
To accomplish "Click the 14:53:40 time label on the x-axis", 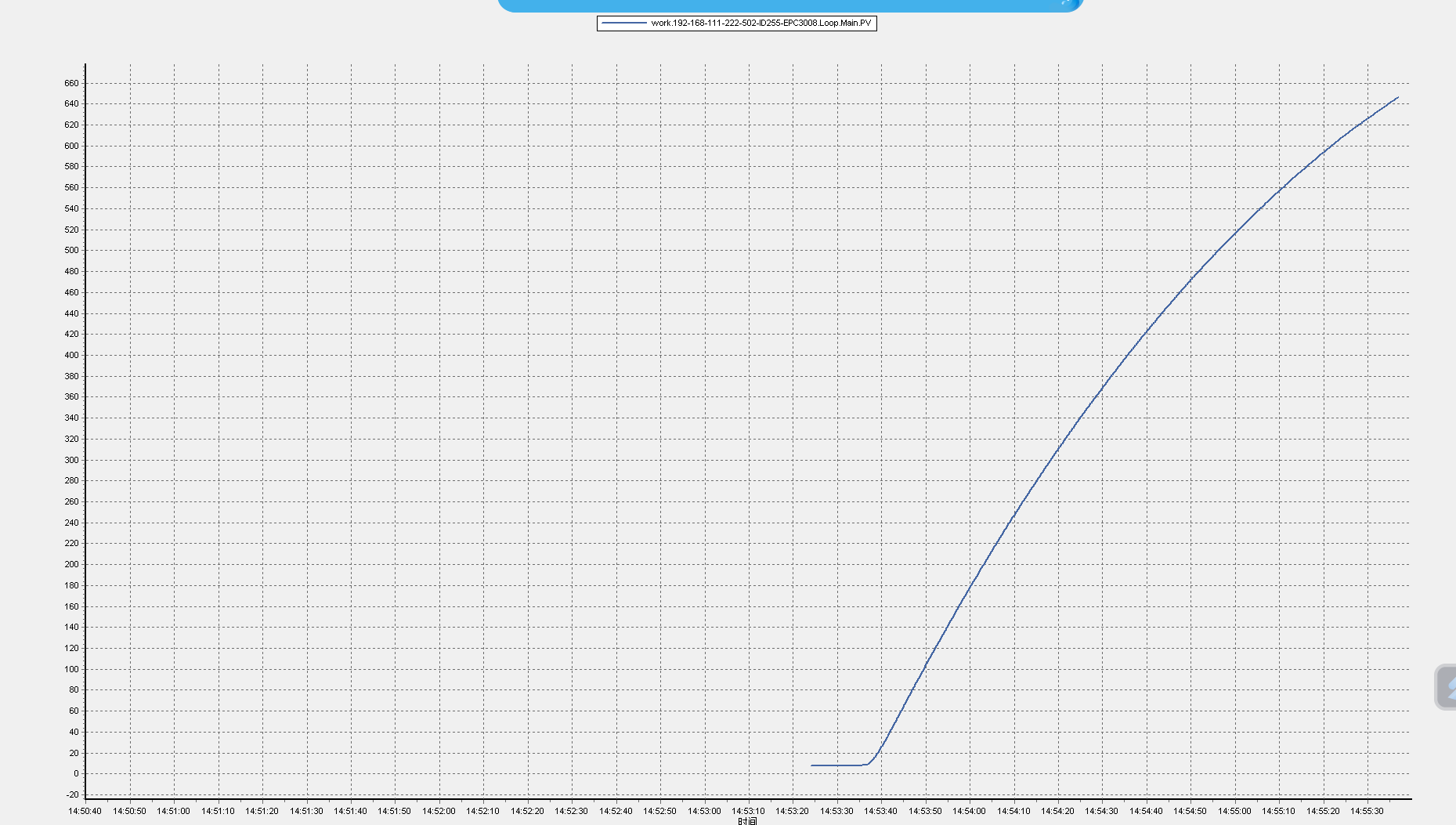I will pyautogui.click(x=880, y=811).
